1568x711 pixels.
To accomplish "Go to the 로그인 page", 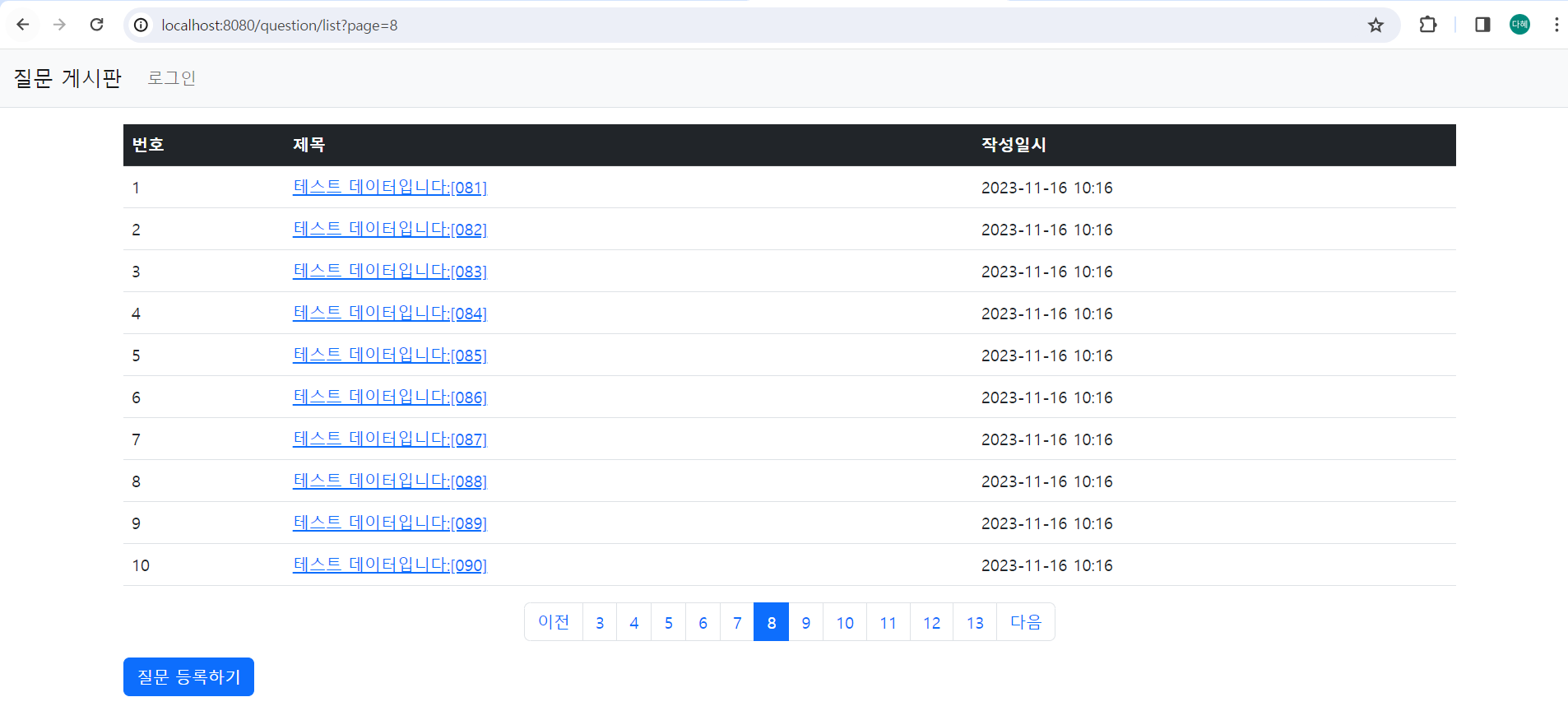I will pyautogui.click(x=171, y=78).
